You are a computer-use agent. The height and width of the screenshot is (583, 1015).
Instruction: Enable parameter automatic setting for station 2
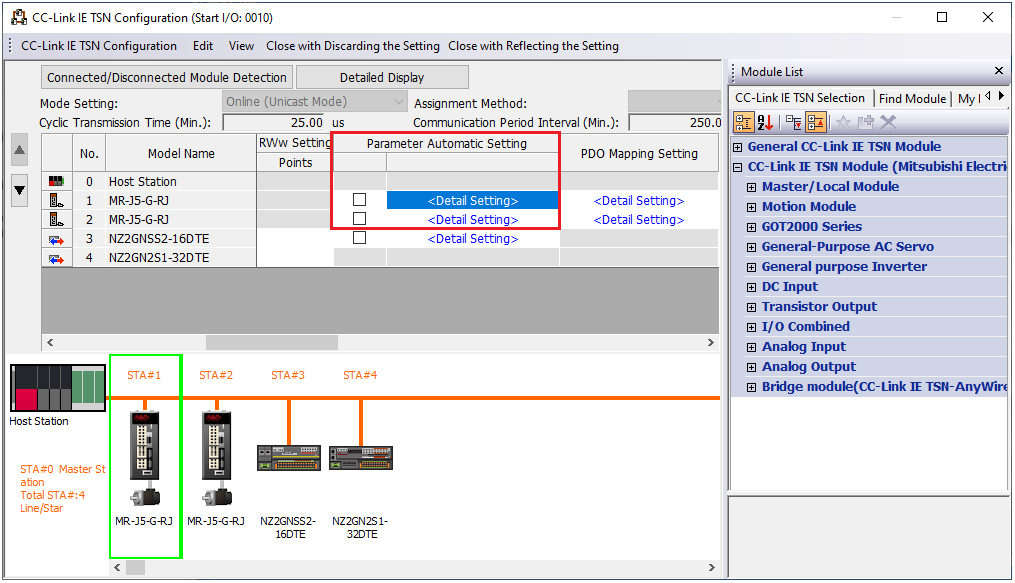(359, 219)
